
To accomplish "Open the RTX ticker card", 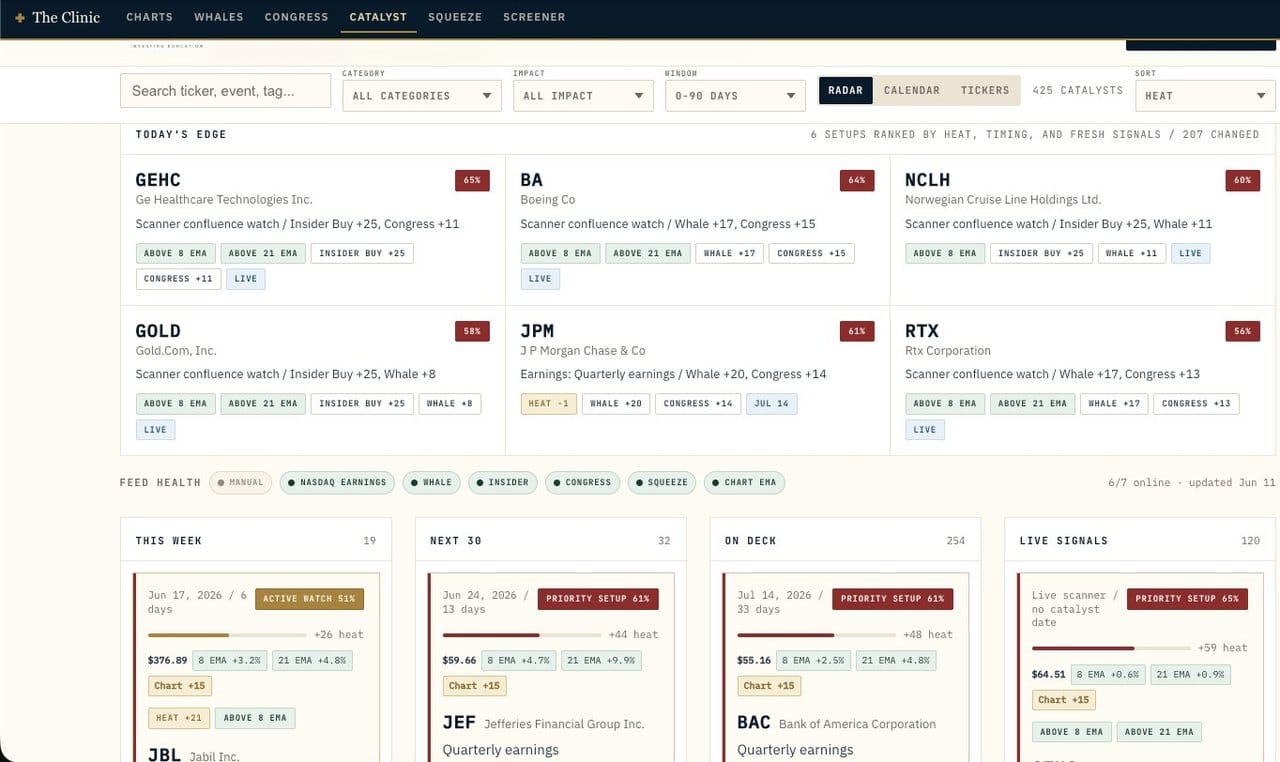I will point(1083,380).
